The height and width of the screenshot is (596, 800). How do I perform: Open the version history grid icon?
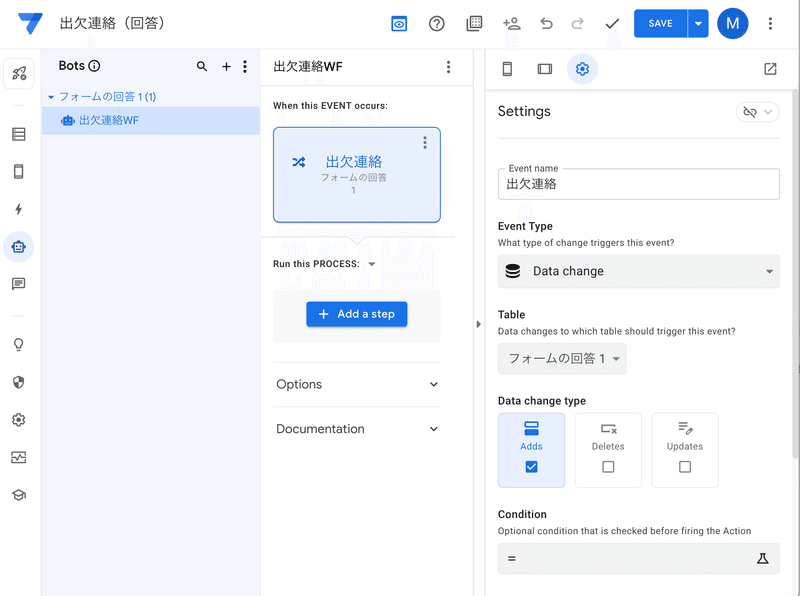tap(474, 23)
